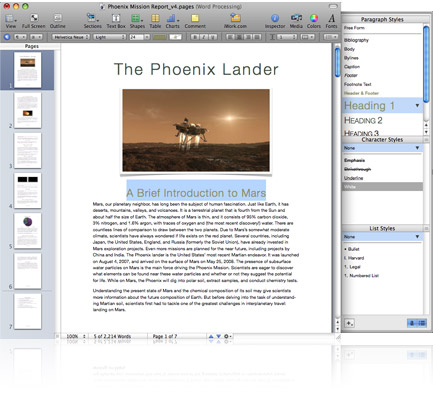
Task: Select page 5 thumbnail
Action: coord(28,231)
